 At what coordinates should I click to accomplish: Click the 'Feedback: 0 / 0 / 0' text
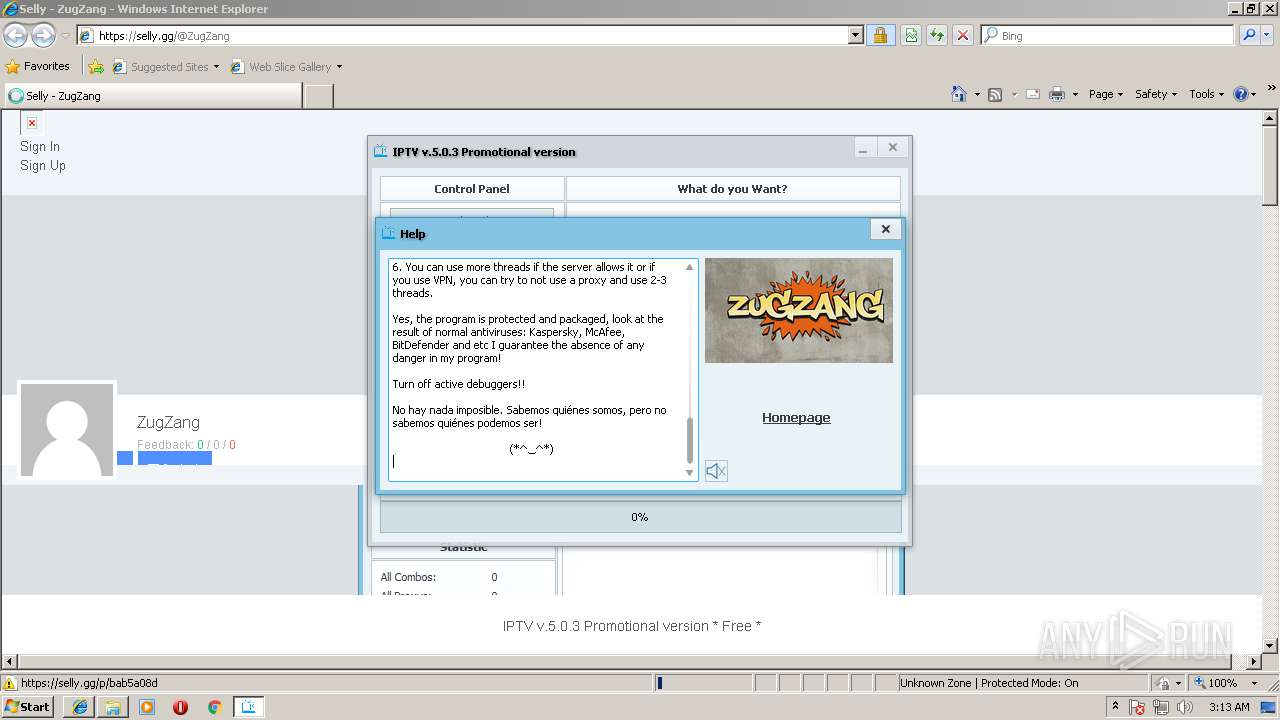pos(186,445)
